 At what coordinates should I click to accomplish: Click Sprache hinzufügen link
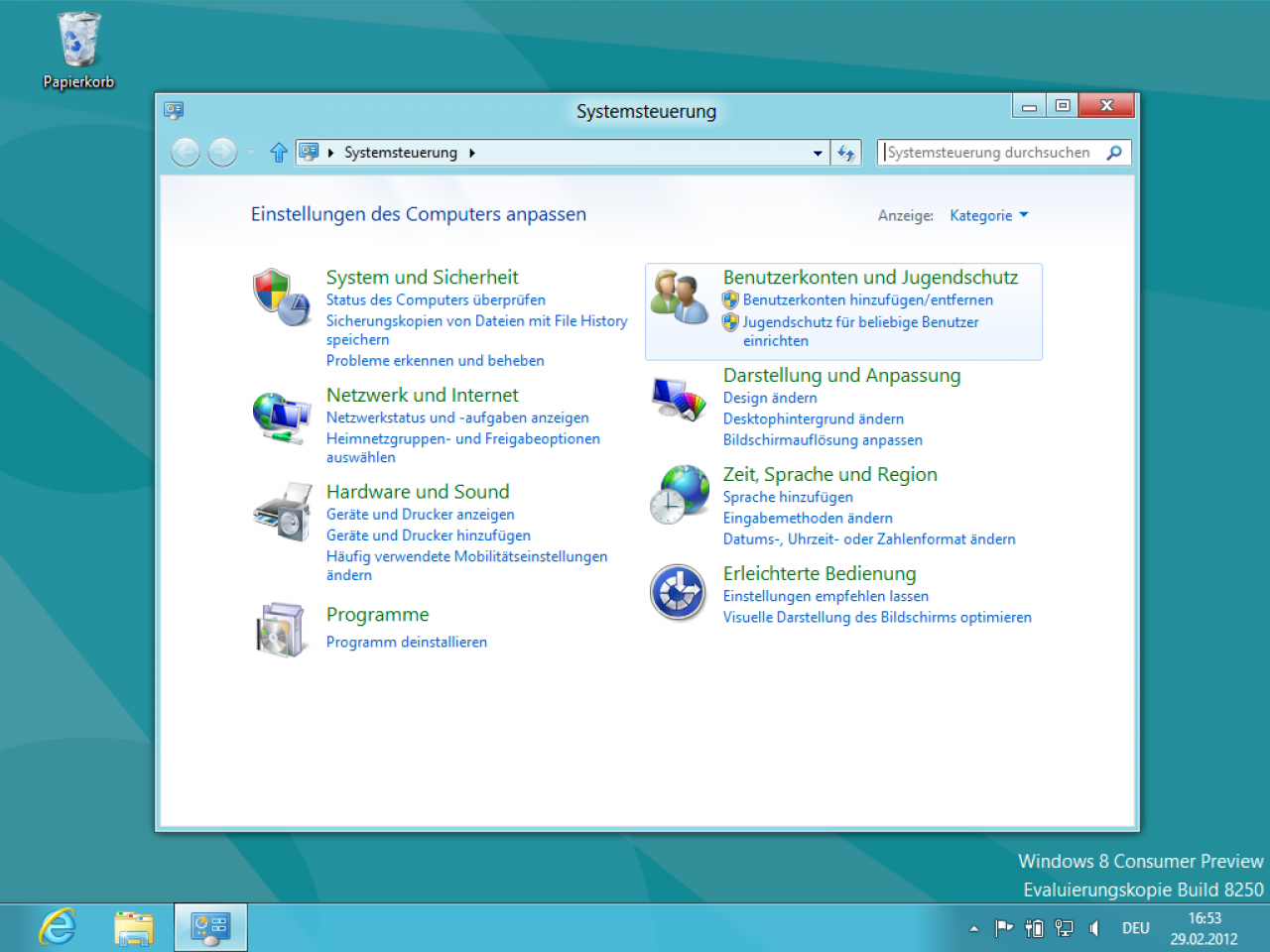tap(788, 498)
